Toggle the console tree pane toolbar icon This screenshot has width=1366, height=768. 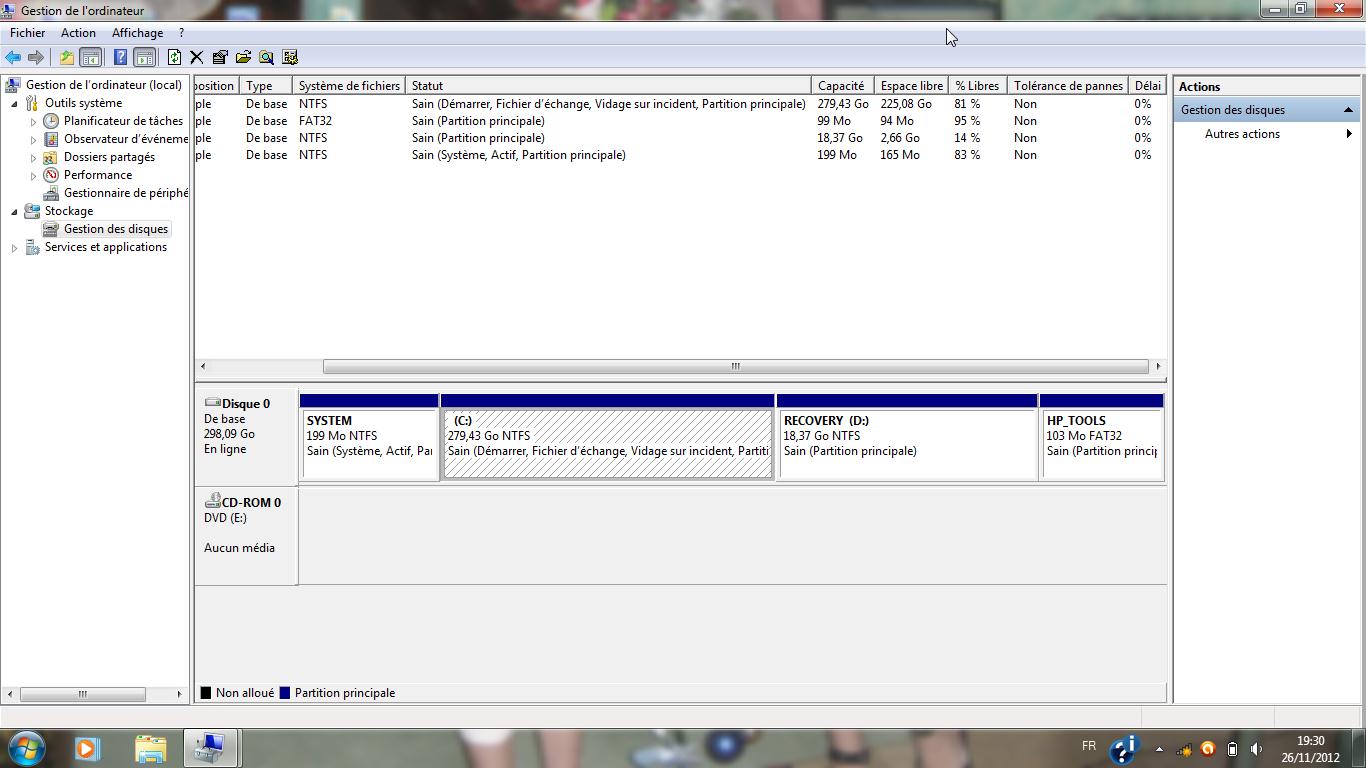tap(90, 57)
